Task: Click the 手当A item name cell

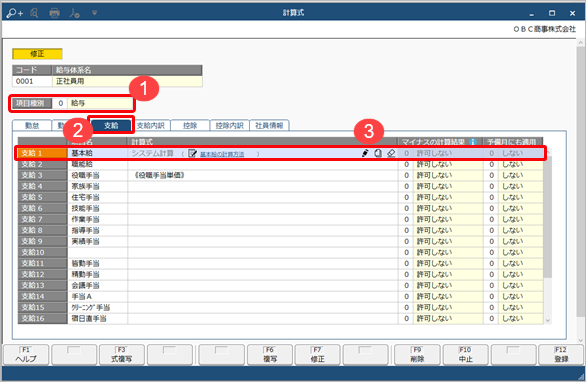Action: pos(98,297)
